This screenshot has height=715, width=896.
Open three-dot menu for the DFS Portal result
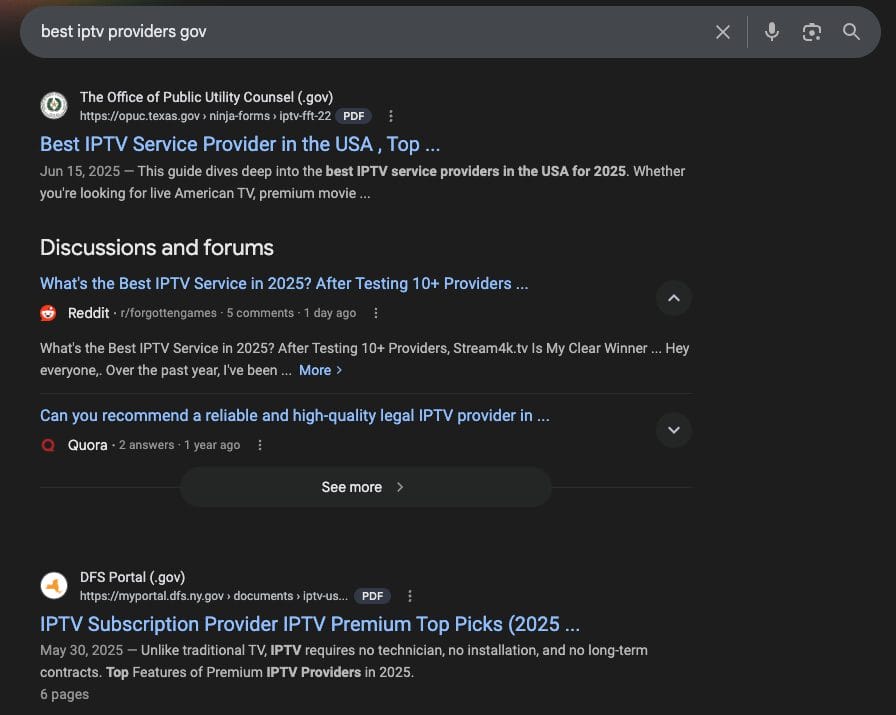coord(409,596)
